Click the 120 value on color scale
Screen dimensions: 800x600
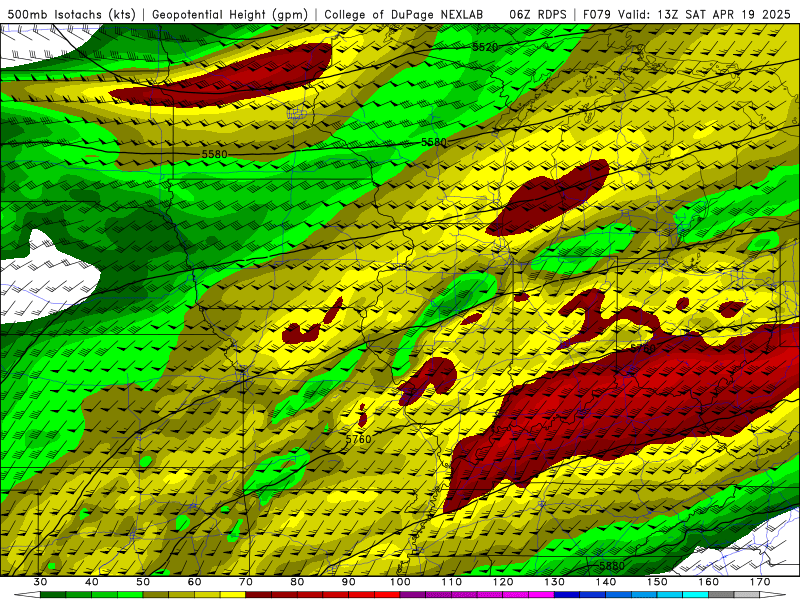point(503,582)
